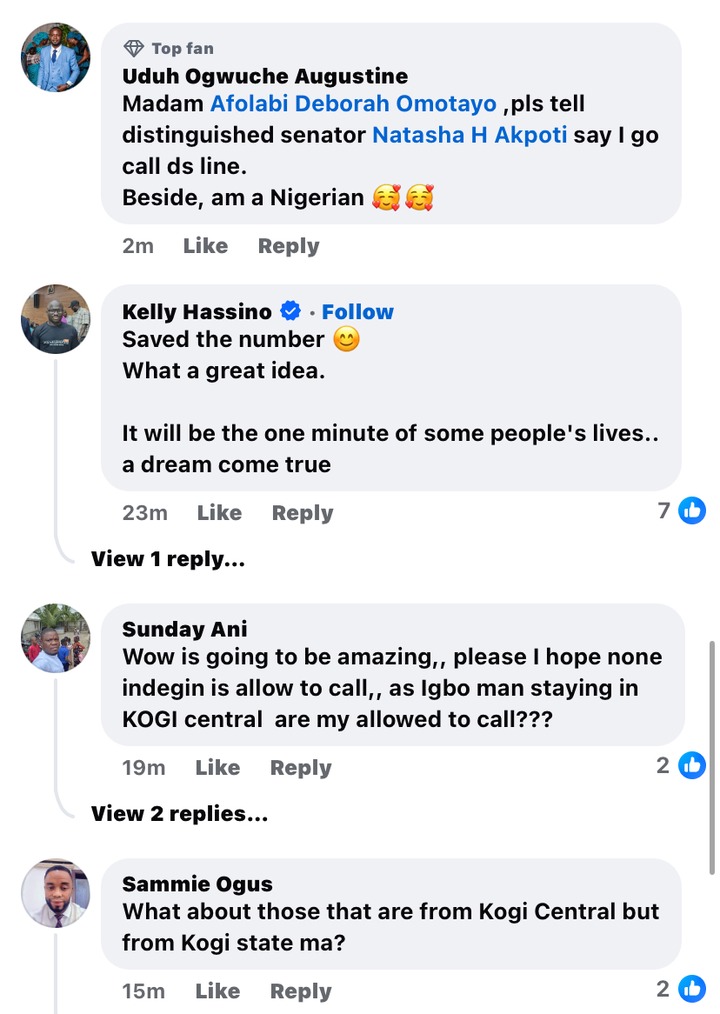Expand View 1 reply under Kelly Hassino
The image size is (720, 1014).
tap(168, 559)
